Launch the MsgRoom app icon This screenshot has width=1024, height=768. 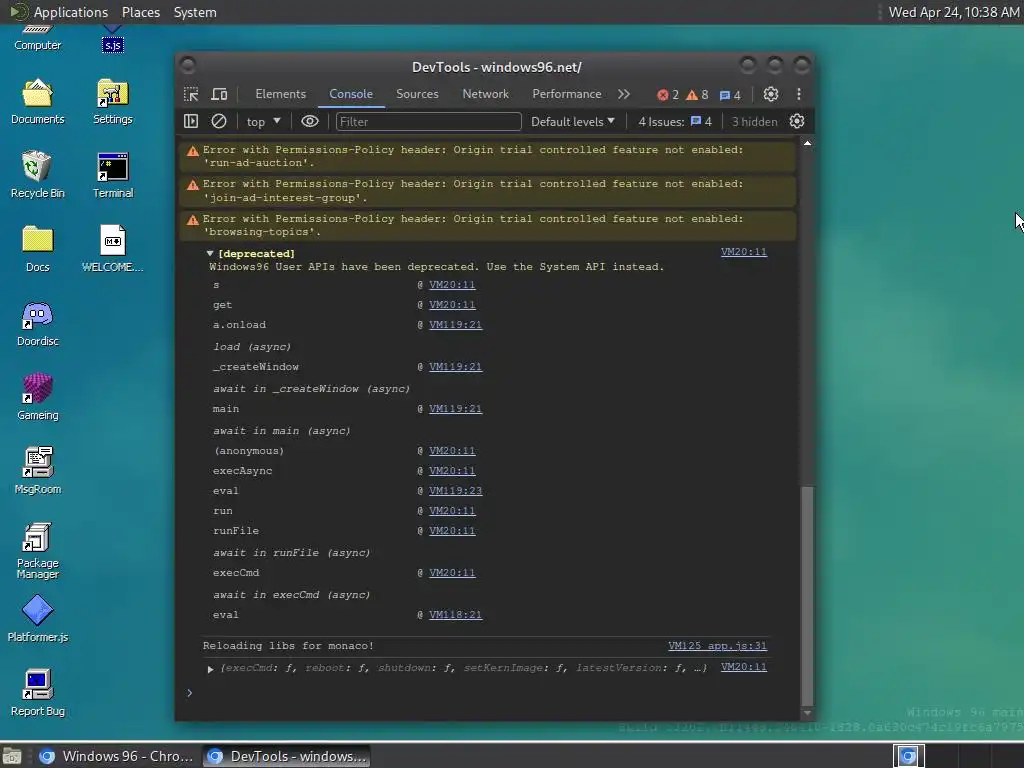tap(37, 471)
